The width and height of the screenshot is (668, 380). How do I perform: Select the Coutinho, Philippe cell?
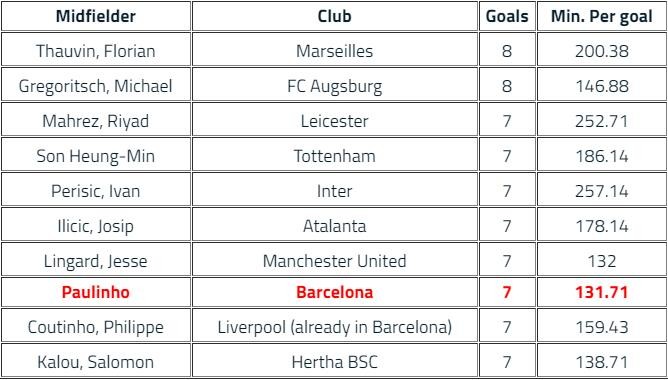[x=96, y=327]
